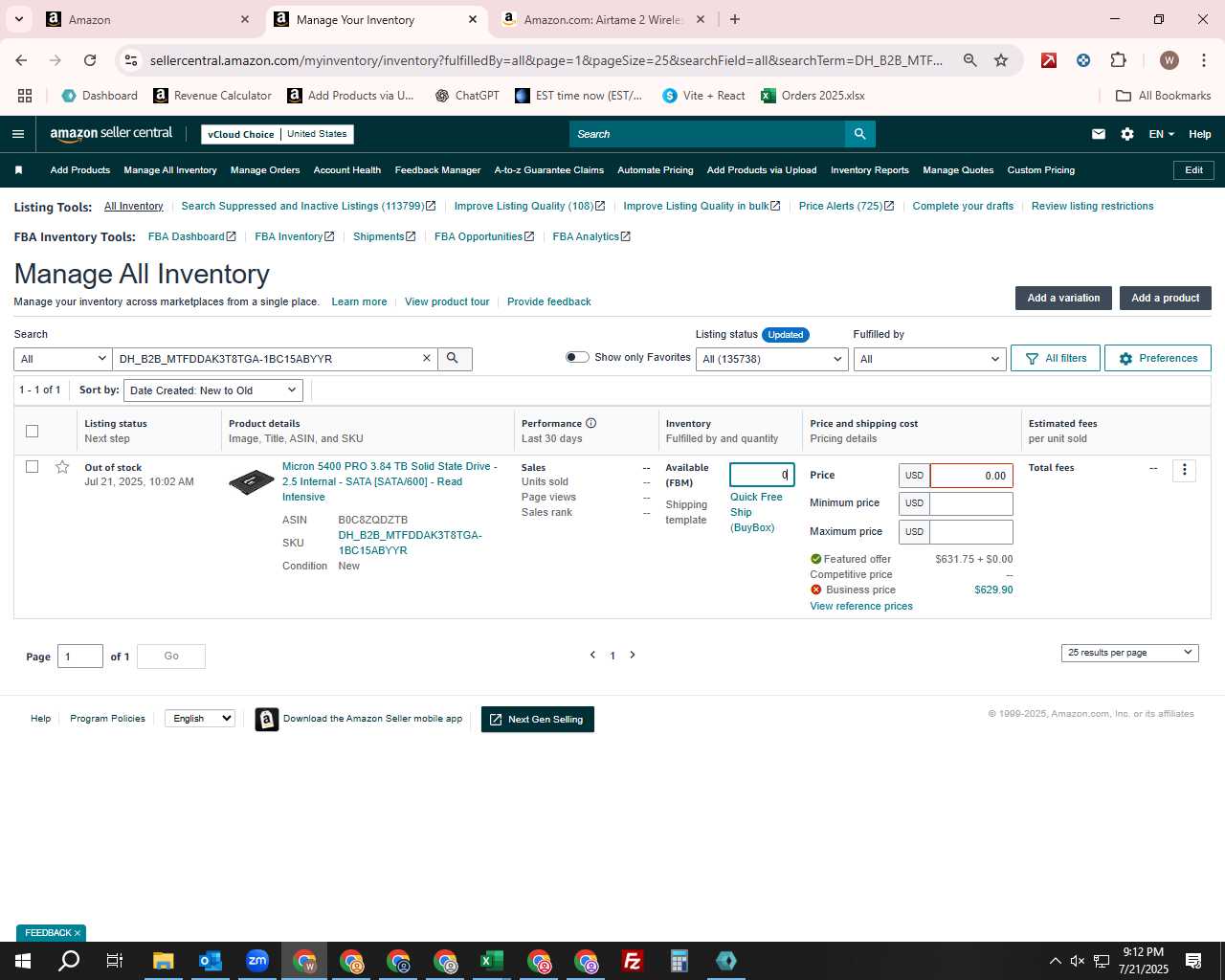Click the Maximum price input field
This screenshot has width=1225, height=980.
click(x=971, y=532)
